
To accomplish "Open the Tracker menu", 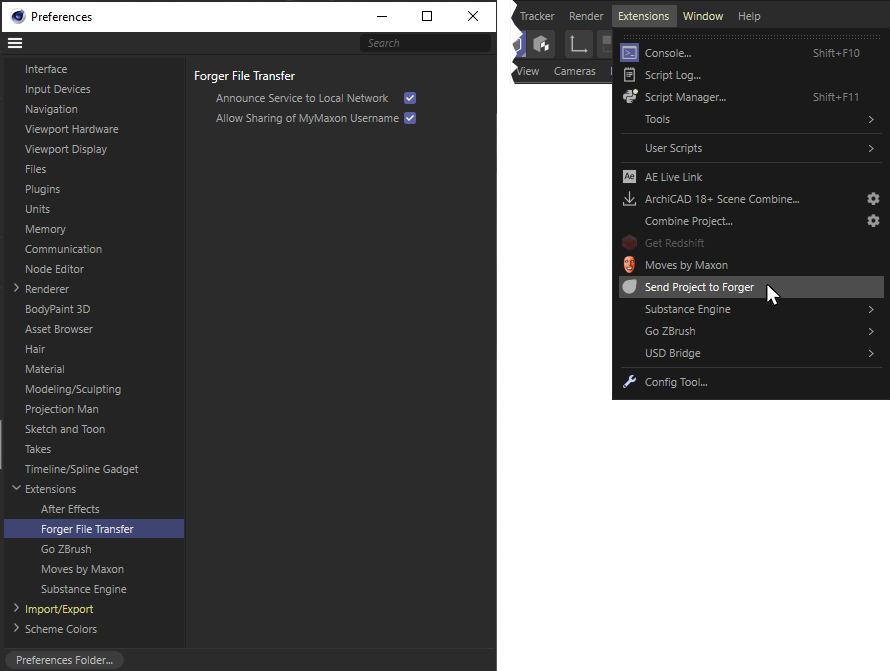I will tap(537, 16).
